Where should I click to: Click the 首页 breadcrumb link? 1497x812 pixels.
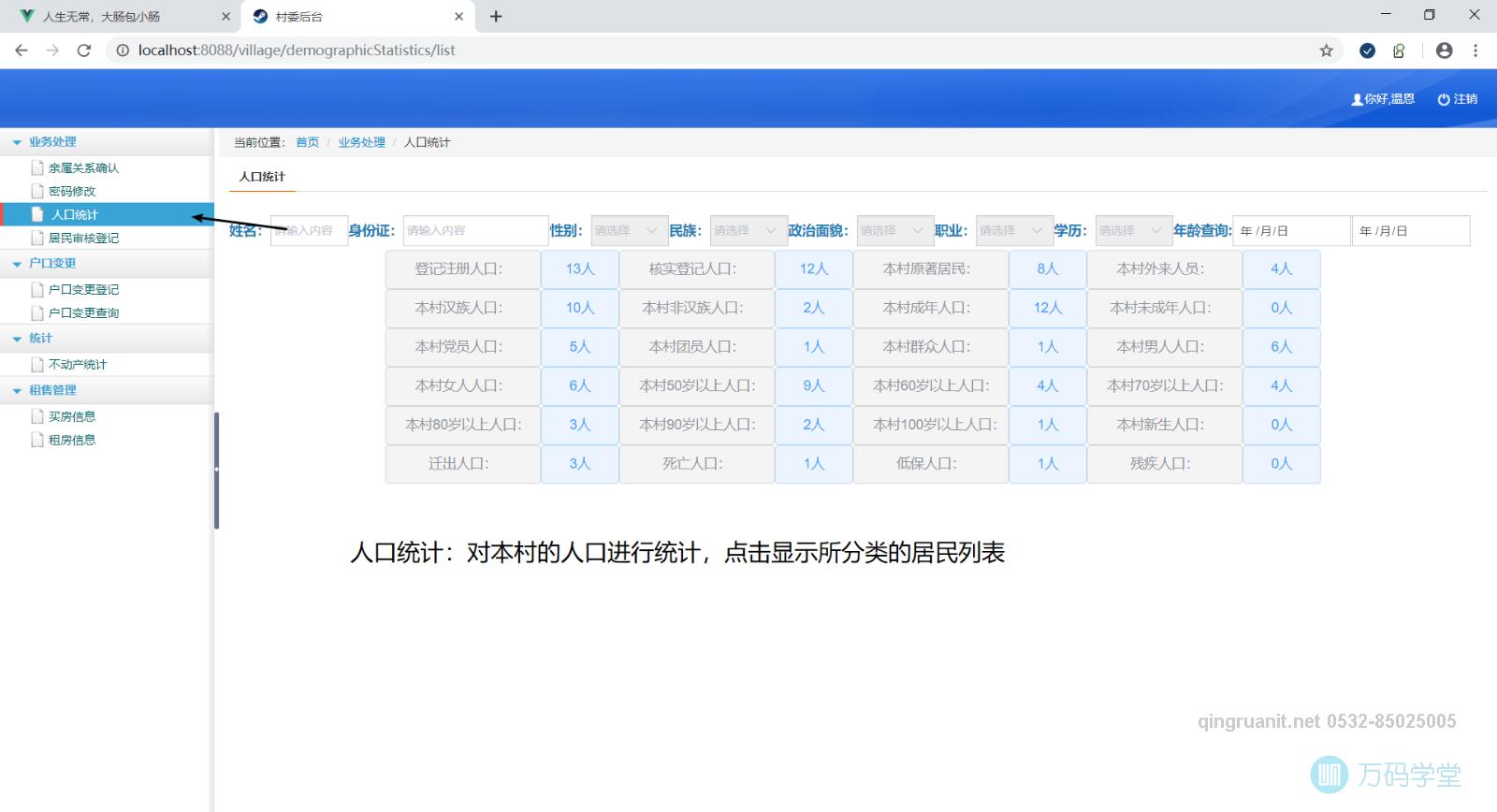pos(307,142)
